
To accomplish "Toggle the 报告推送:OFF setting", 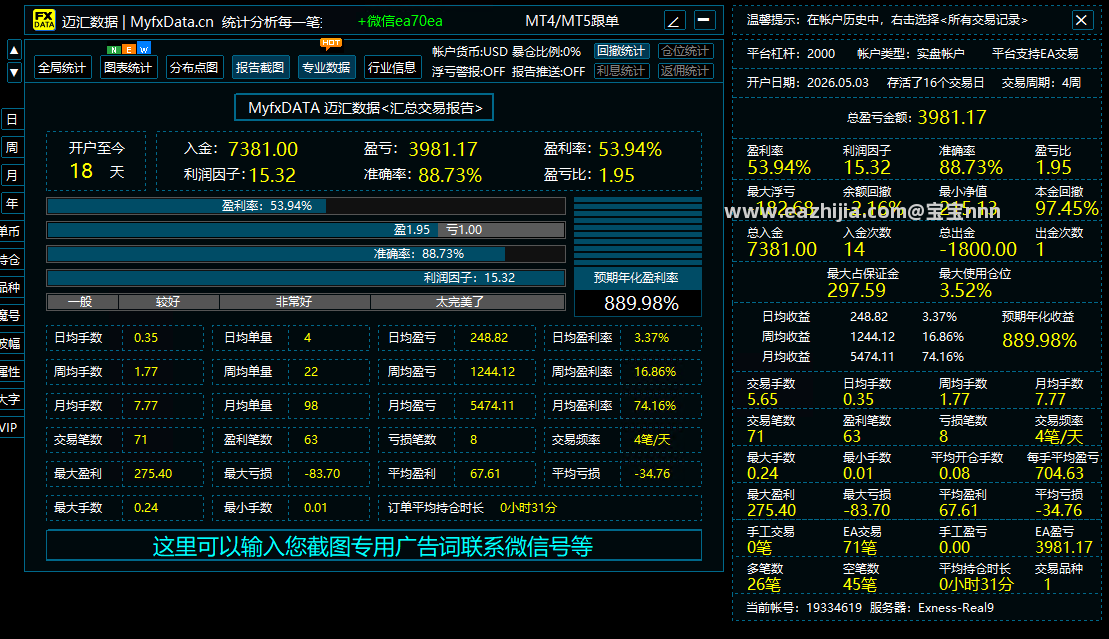I will point(548,71).
